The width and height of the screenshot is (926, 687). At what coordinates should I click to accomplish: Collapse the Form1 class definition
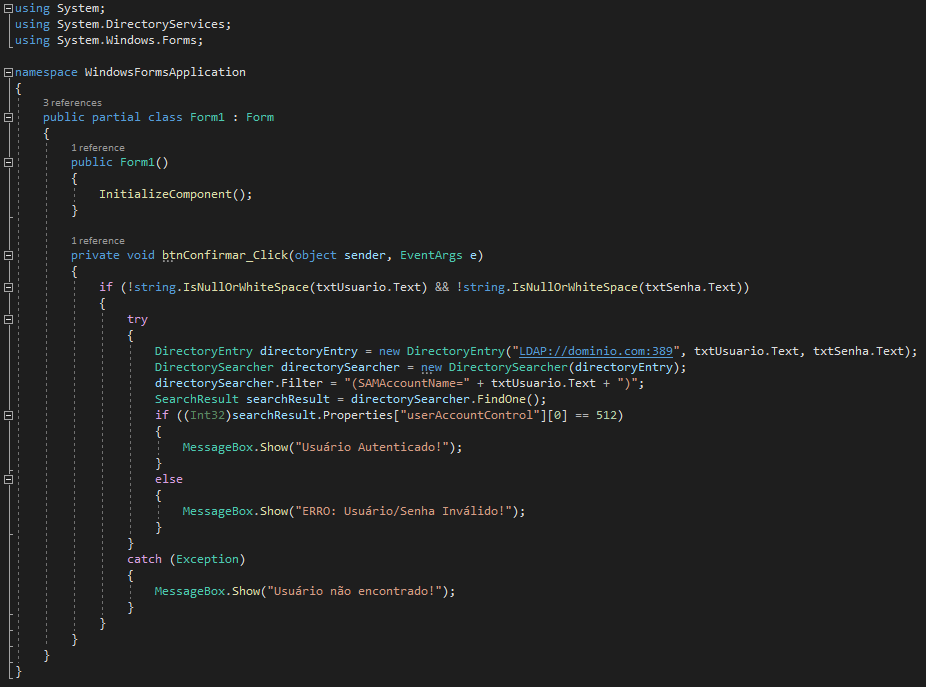click(x=8, y=117)
